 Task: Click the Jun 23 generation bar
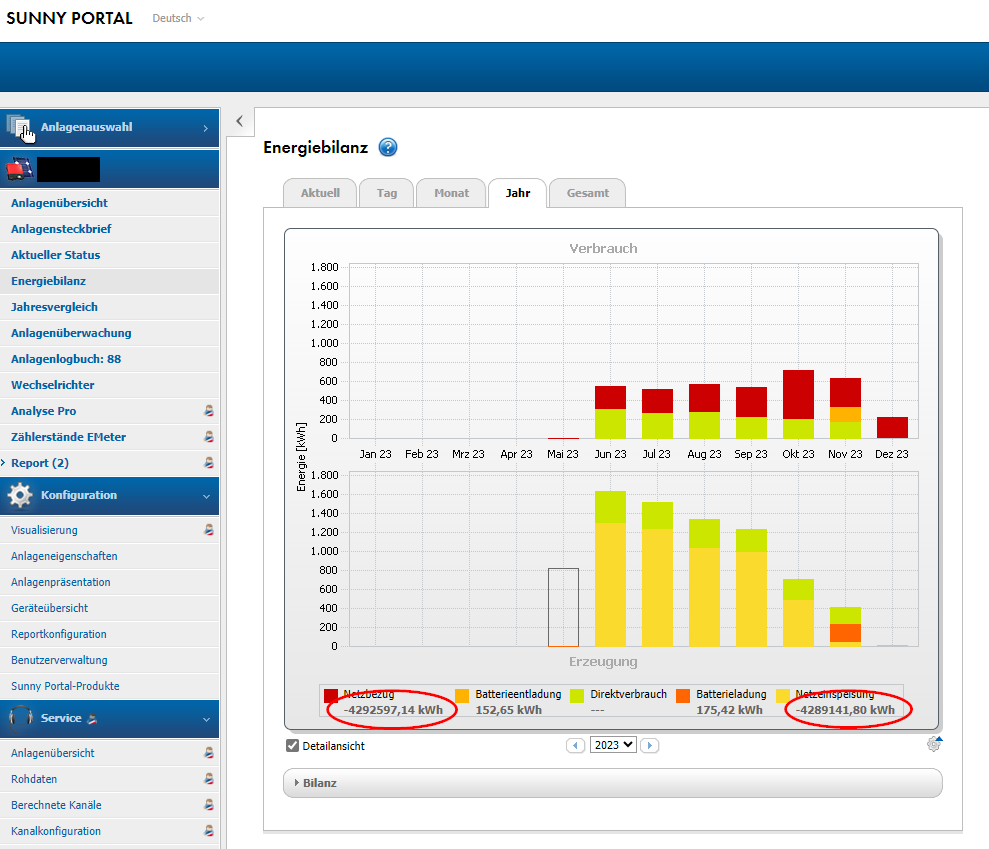coord(611,568)
